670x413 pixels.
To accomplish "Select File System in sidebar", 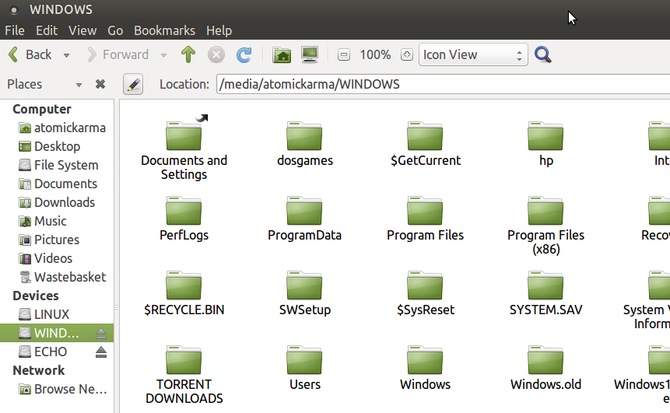I will 59,165.
